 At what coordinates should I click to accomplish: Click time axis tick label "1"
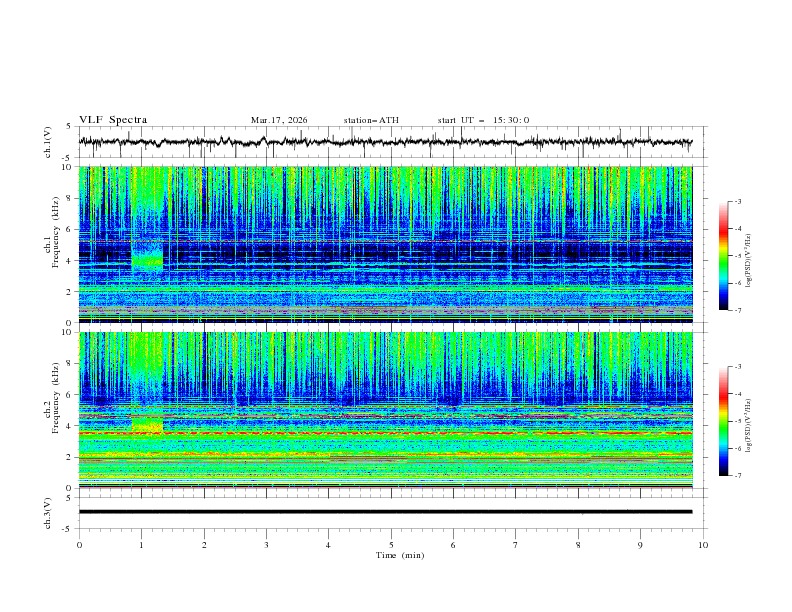click(x=141, y=545)
